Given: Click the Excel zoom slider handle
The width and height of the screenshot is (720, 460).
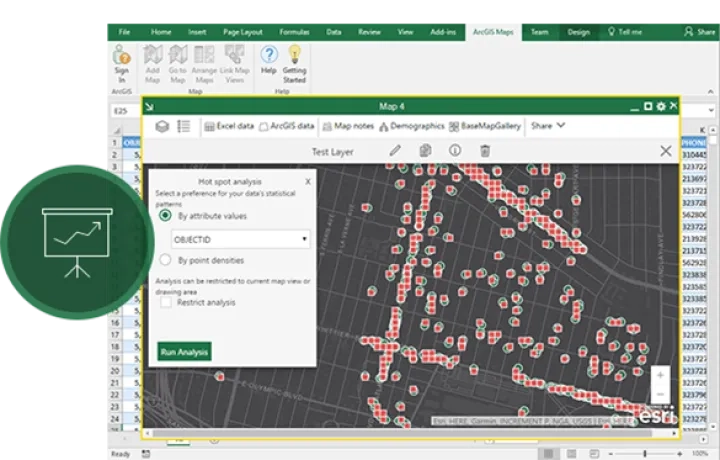Looking at the screenshot, I should [x=645, y=454].
